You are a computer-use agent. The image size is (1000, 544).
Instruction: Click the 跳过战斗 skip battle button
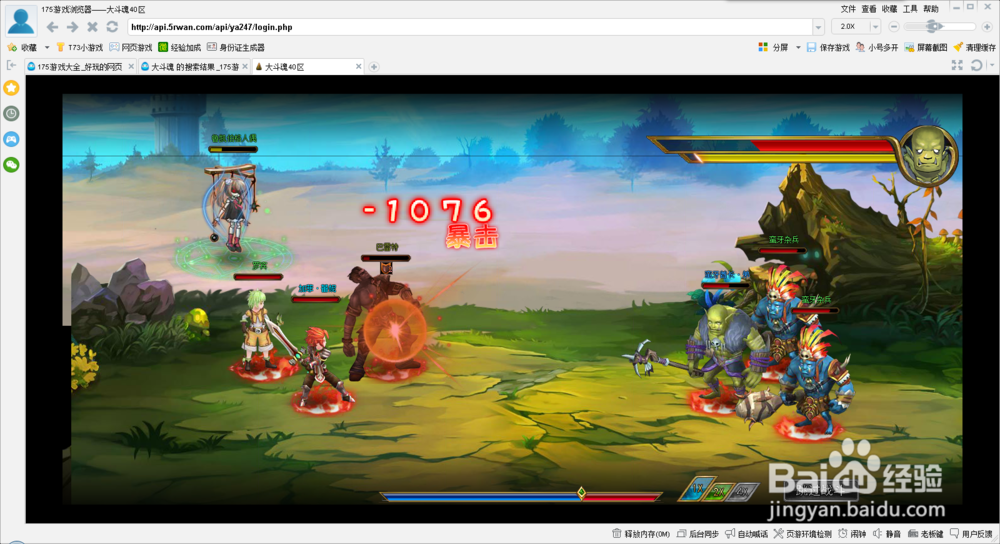pyautogui.click(x=821, y=490)
